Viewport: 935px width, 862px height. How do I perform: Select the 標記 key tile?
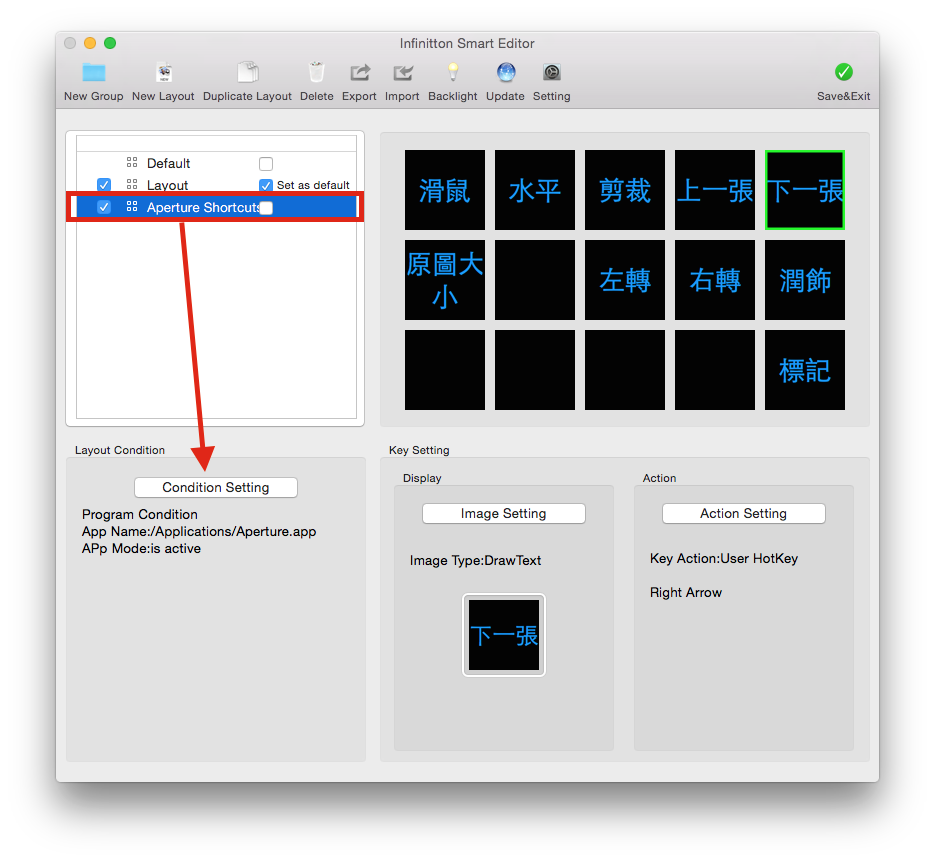coord(805,370)
